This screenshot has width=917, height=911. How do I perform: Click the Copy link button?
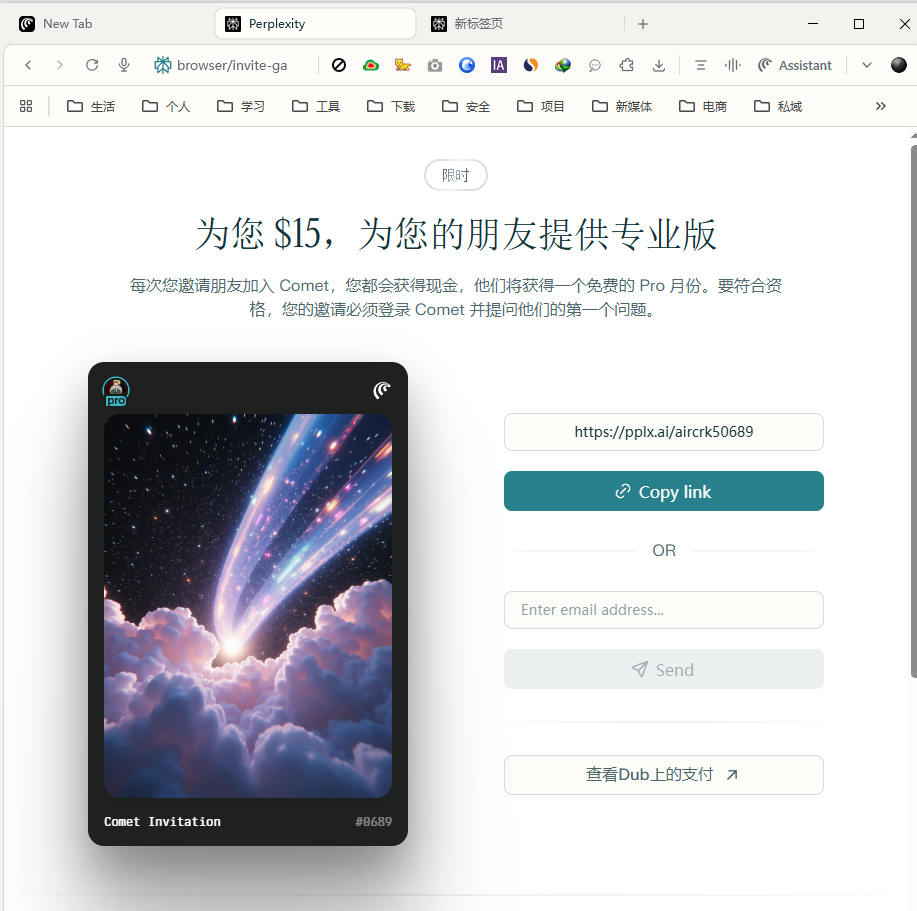tap(663, 491)
